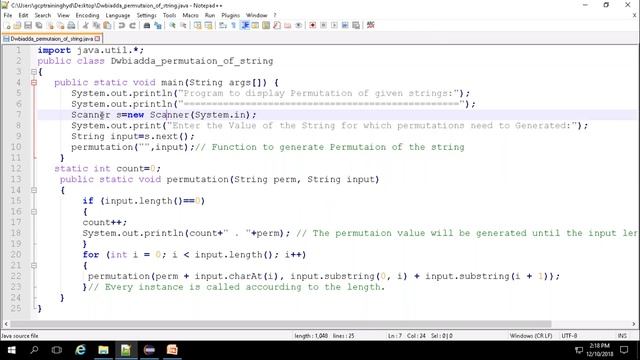Click the Save All toolbar icon
The width and height of the screenshot is (640, 360).
[x=39, y=25]
